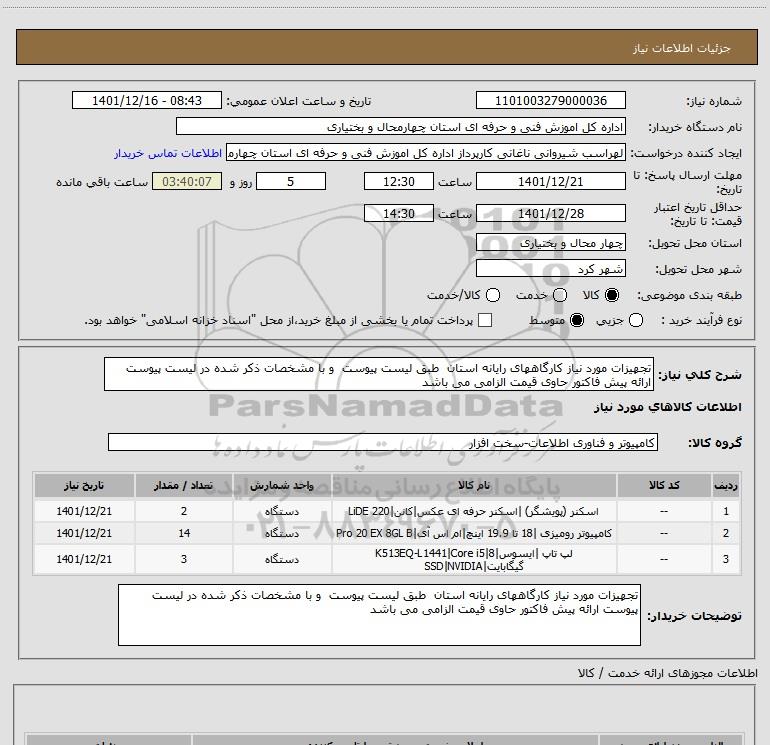Viewport: 770px width, 745px height.
Task: Click the deadline time field 12:30
Action: (399, 181)
